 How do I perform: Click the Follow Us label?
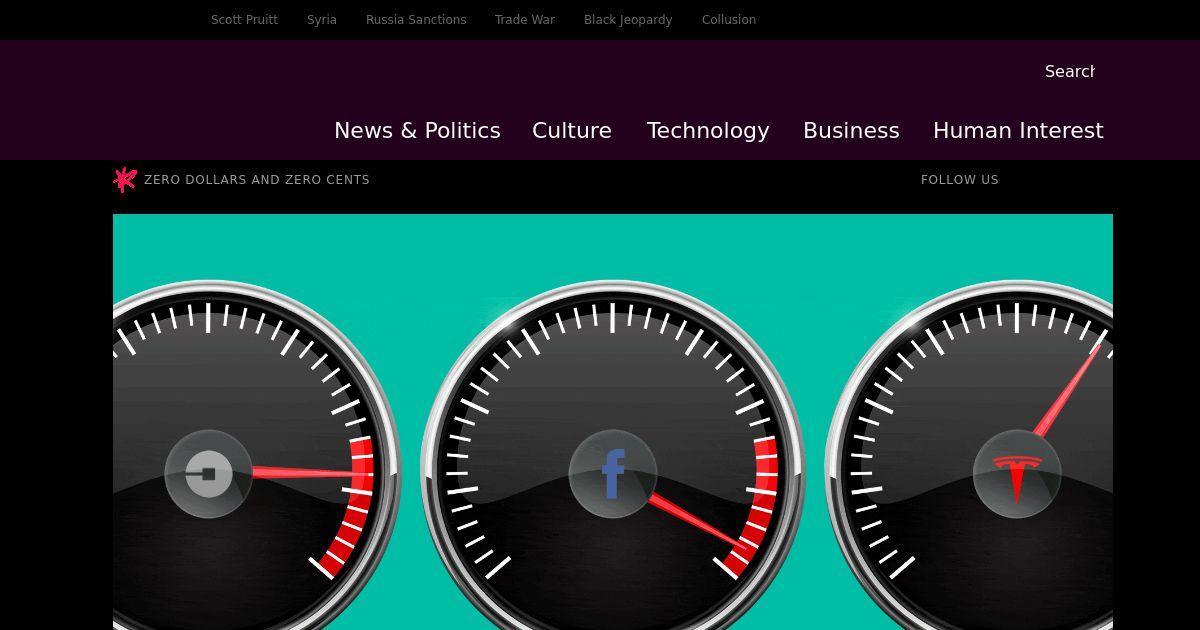[960, 180]
